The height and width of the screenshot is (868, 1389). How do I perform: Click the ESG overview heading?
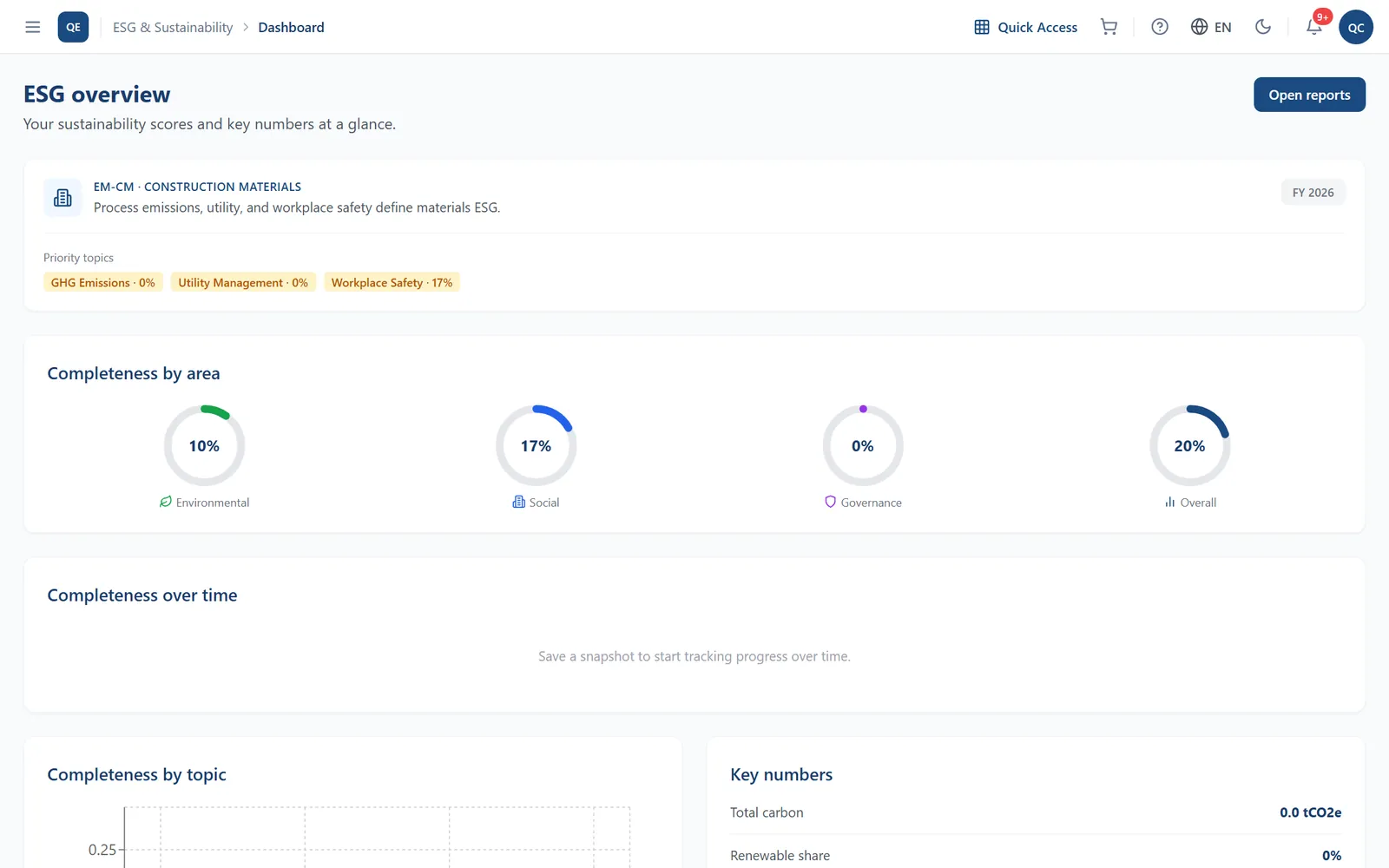click(97, 94)
